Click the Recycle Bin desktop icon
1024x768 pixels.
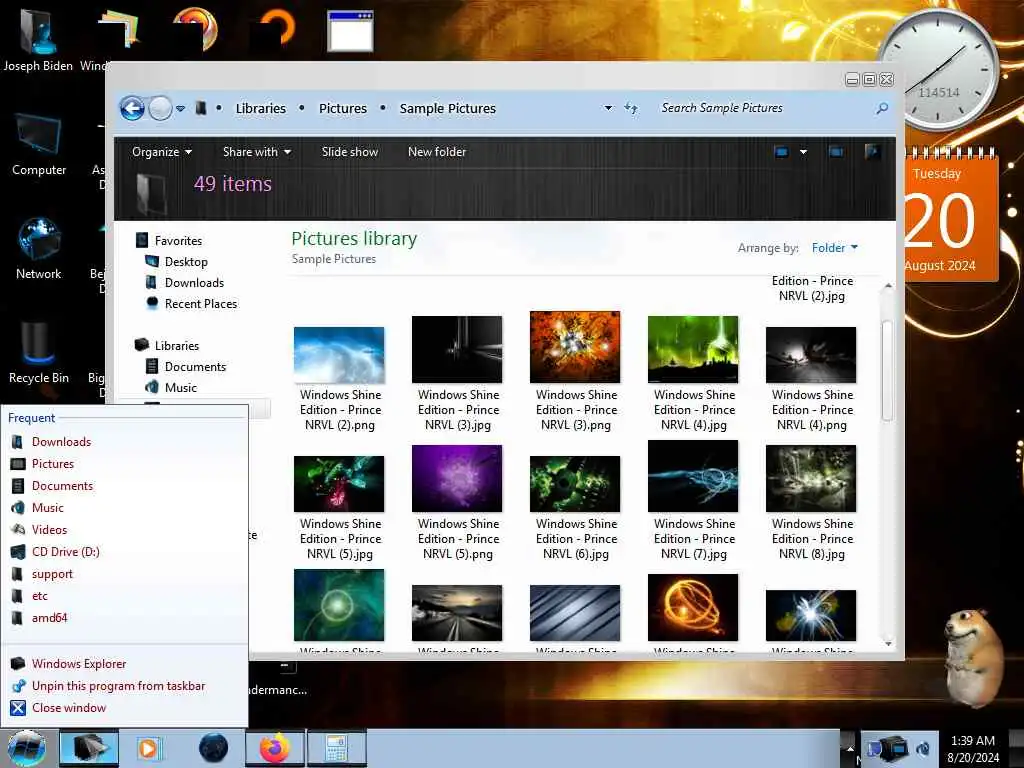tap(39, 353)
